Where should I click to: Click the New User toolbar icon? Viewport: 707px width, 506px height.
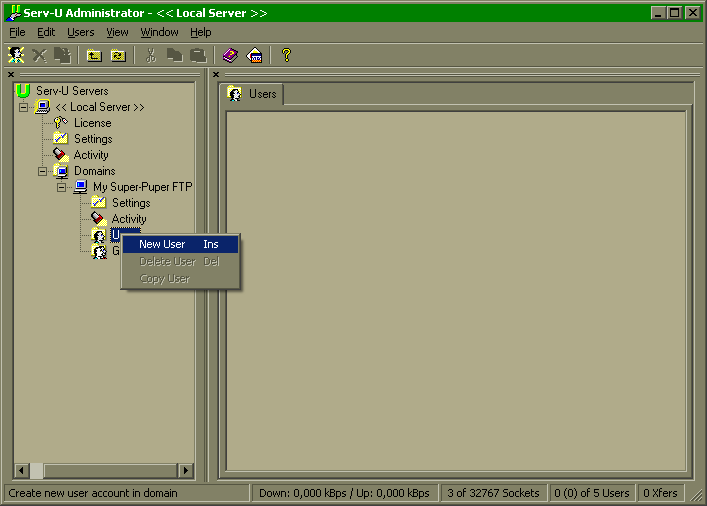16,55
